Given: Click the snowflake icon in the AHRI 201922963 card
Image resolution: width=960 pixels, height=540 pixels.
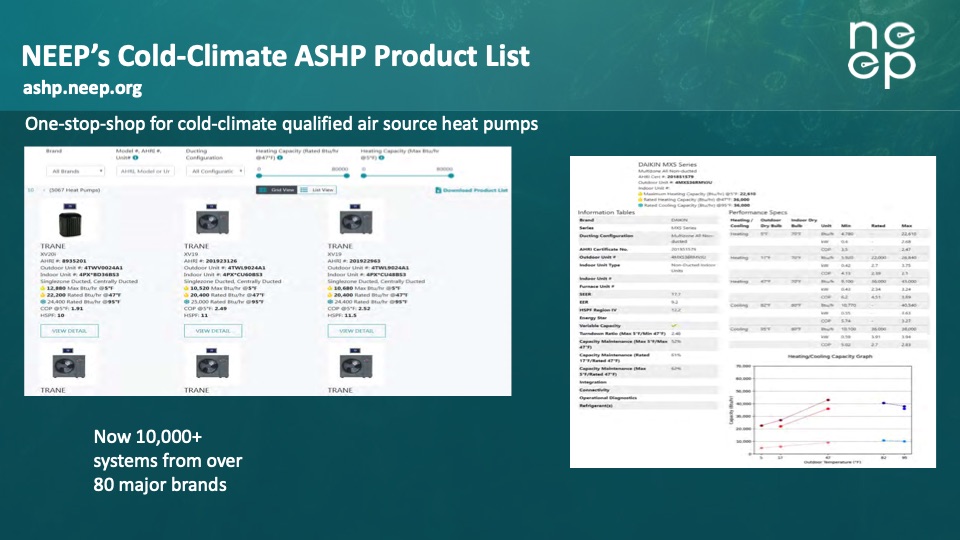Looking at the screenshot, I should [330, 302].
